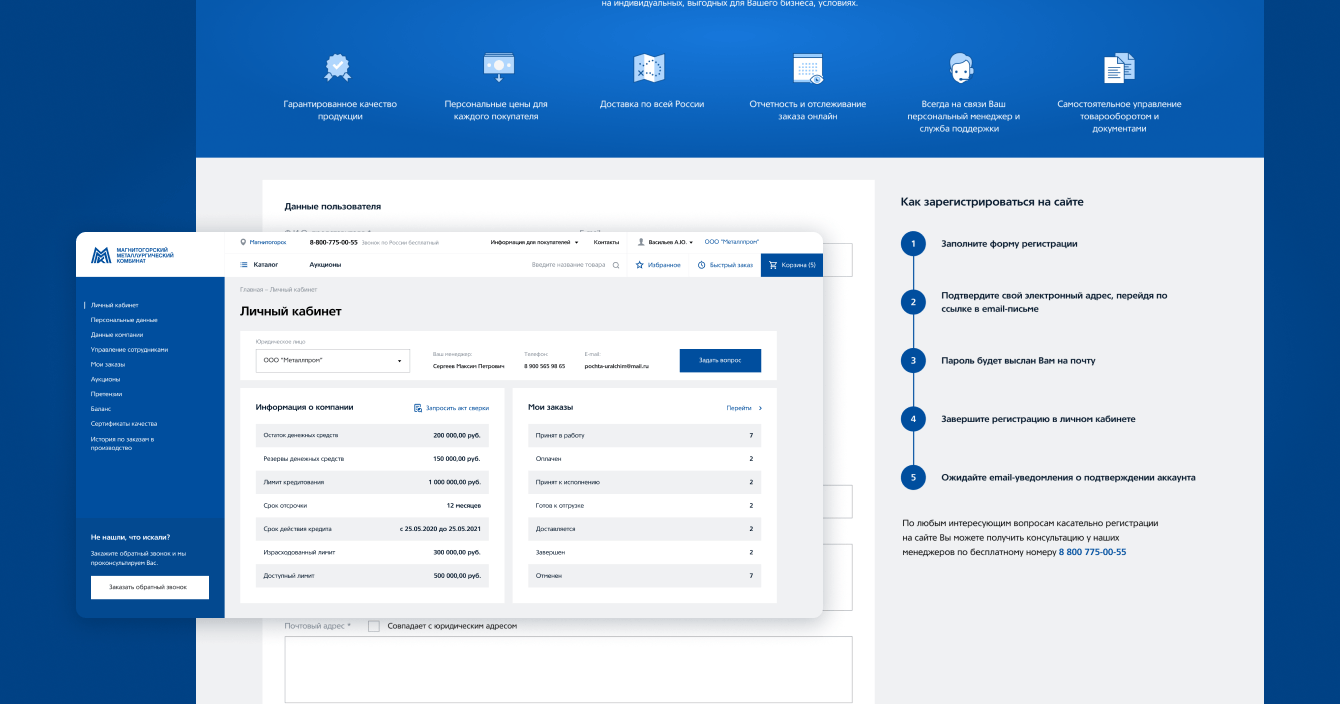Viewport: 1340px width, 704px height.
Task: Click the chevron next to Перейти
Action: pos(760,408)
